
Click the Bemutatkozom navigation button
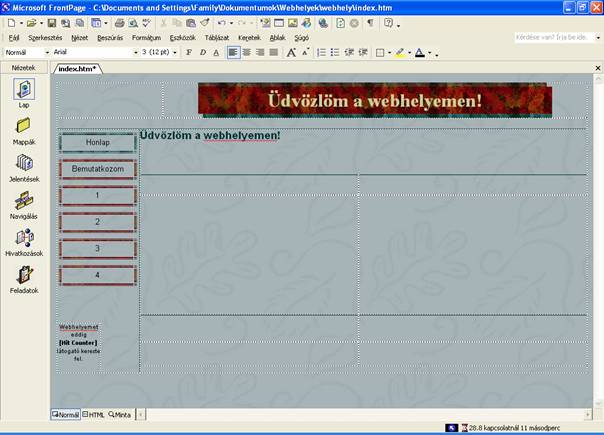click(97, 169)
